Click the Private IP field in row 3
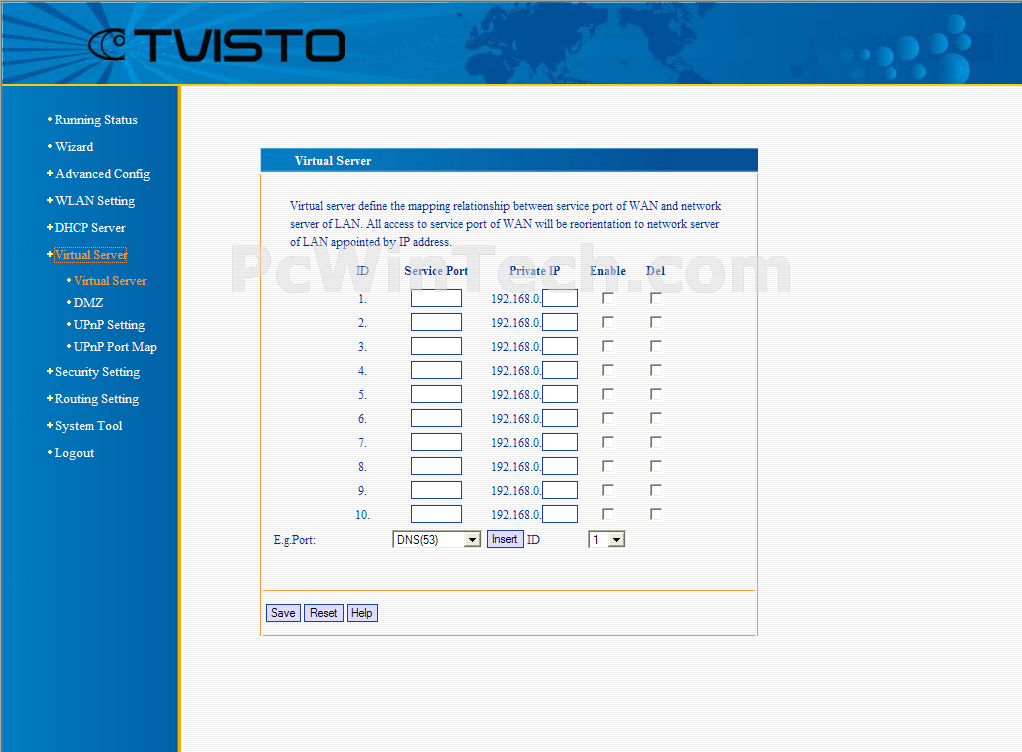Viewport: 1022px width, 752px height. point(560,346)
